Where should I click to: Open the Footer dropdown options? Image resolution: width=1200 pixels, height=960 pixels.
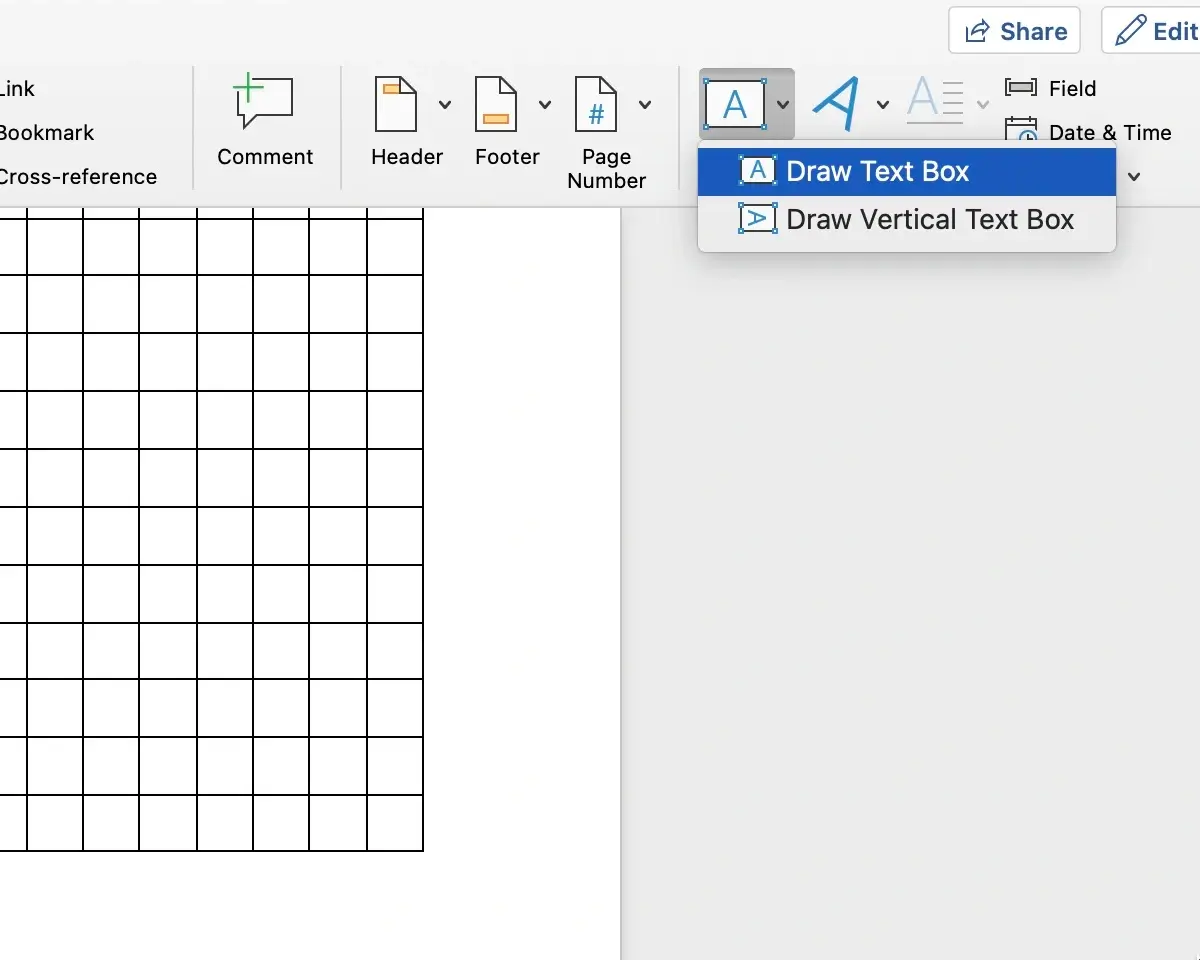544,104
